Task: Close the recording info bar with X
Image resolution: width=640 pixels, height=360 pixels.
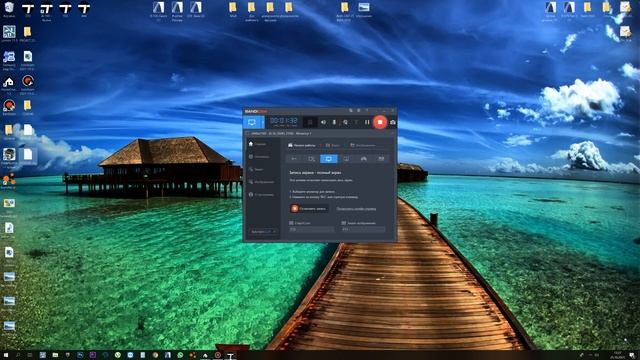Action: pyautogui.click(x=392, y=133)
